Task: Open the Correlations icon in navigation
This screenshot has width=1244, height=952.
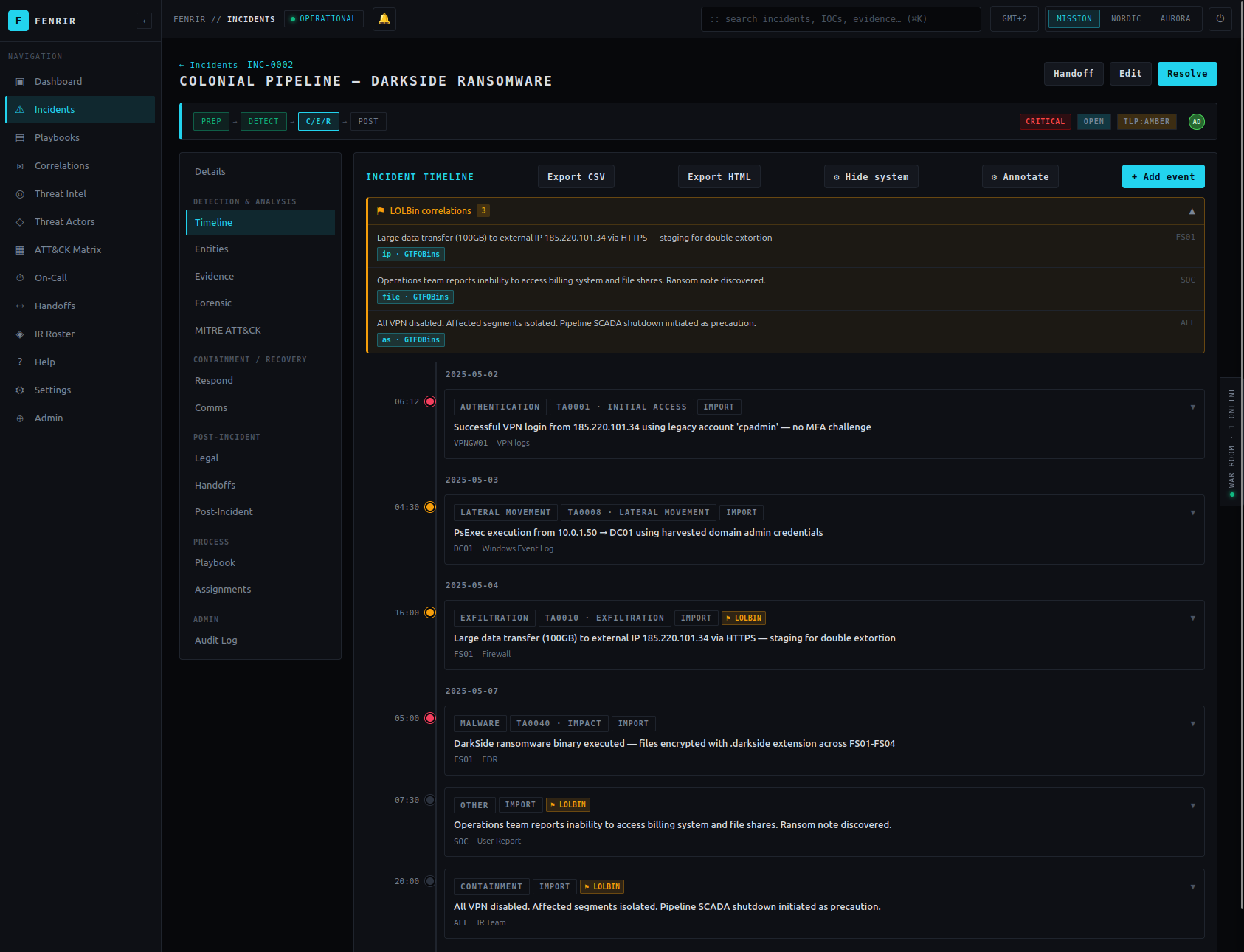Action: [x=20, y=166]
